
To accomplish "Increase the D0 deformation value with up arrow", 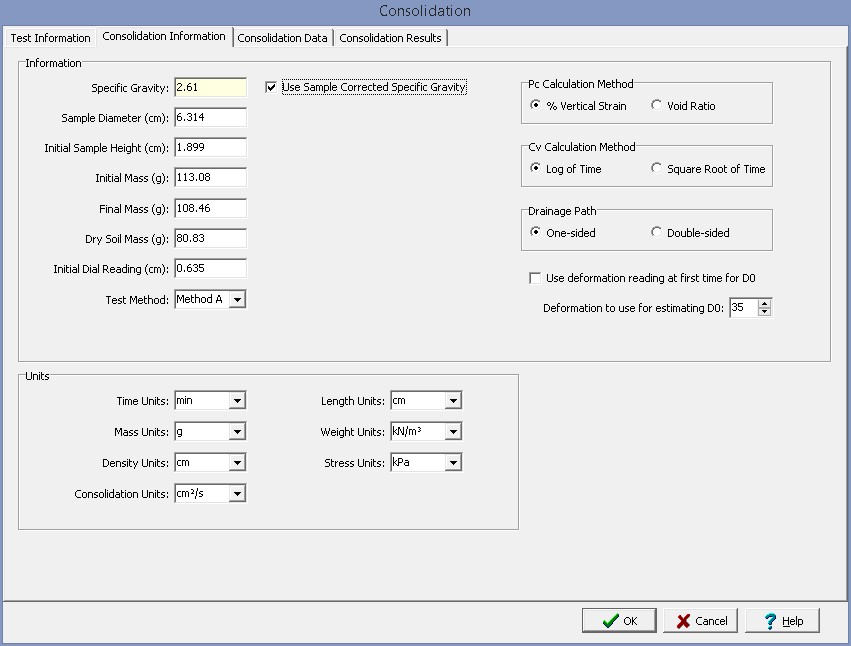I will pos(765,303).
